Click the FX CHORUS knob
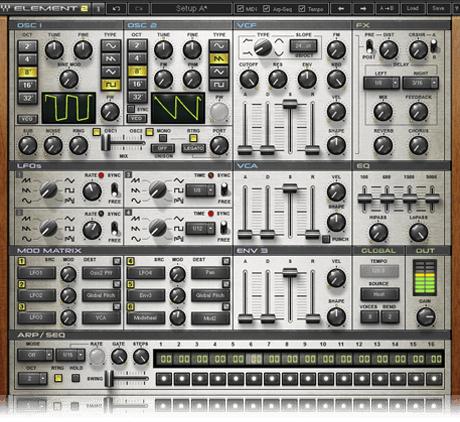 point(418,146)
